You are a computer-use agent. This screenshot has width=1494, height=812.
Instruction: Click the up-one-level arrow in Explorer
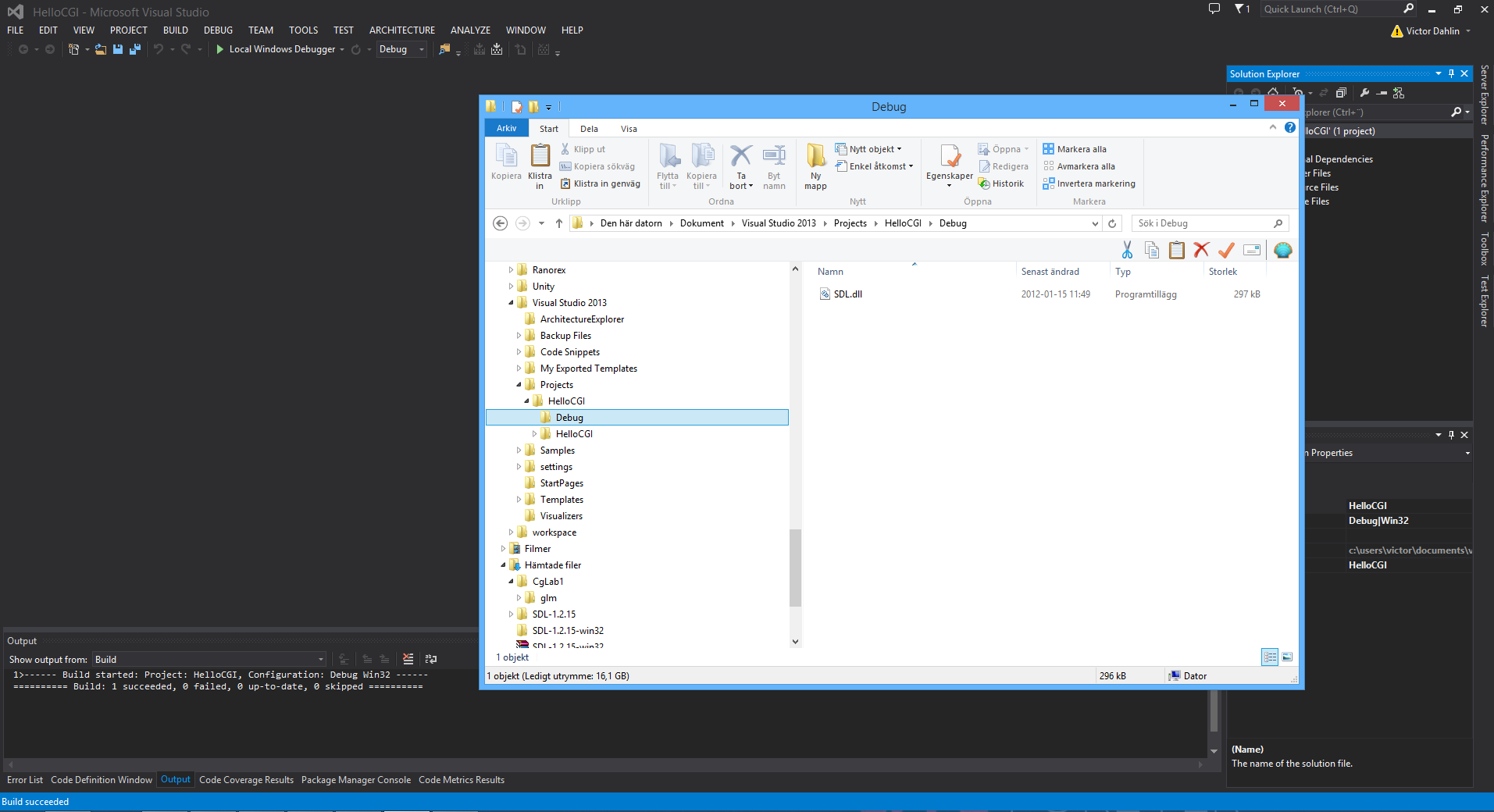pyautogui.click(x=559, y=223)
